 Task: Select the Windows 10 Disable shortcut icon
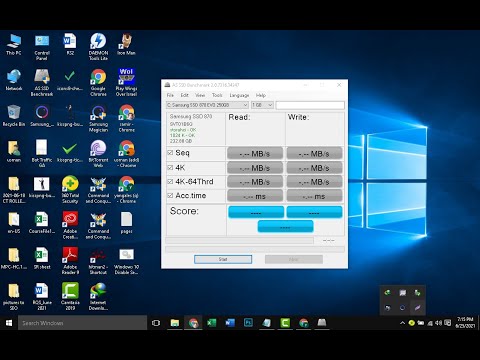point(126,261)
